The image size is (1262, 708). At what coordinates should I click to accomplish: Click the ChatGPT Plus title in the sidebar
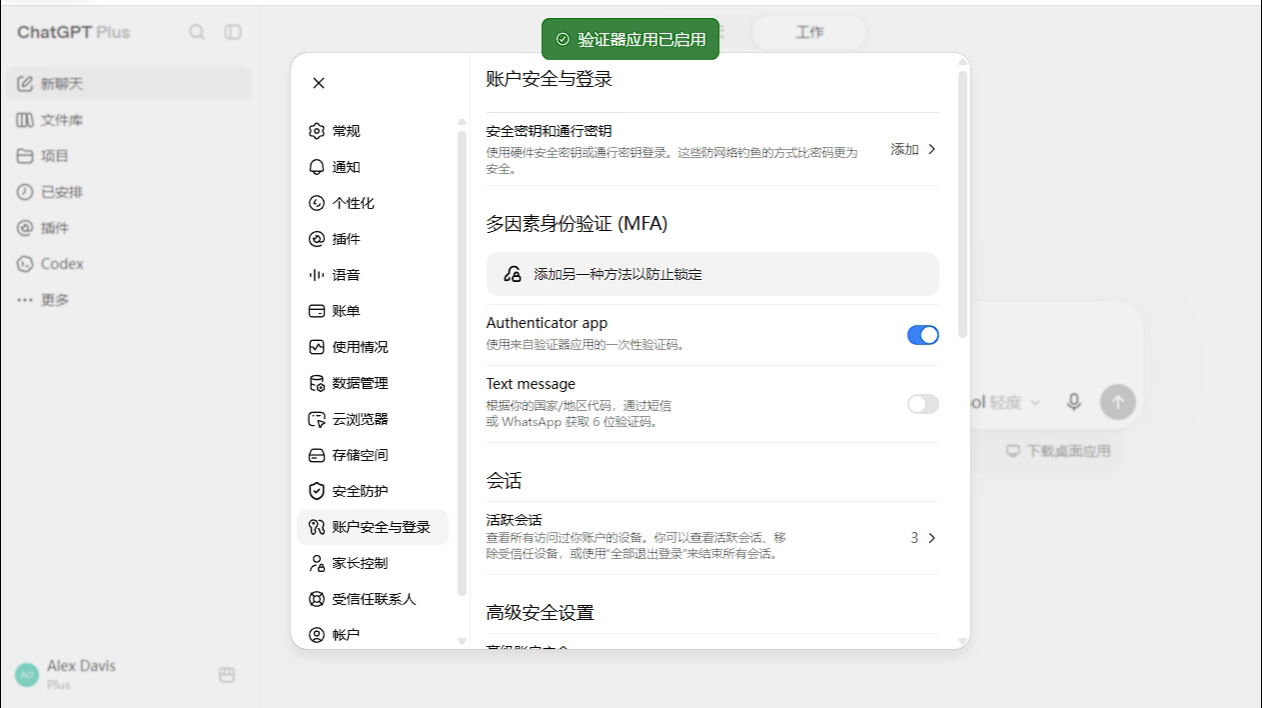tap(74, 32)
